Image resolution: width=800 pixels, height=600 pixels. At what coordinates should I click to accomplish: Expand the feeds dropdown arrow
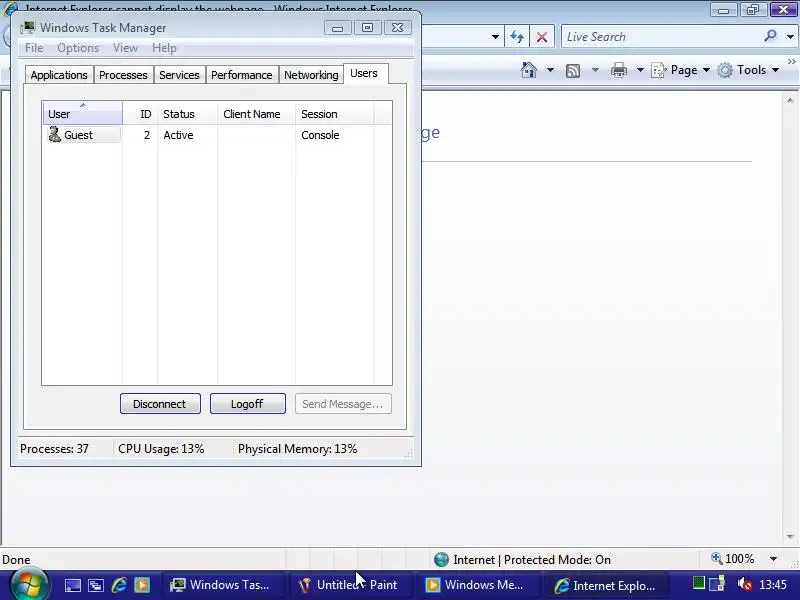tap(595, 70)
